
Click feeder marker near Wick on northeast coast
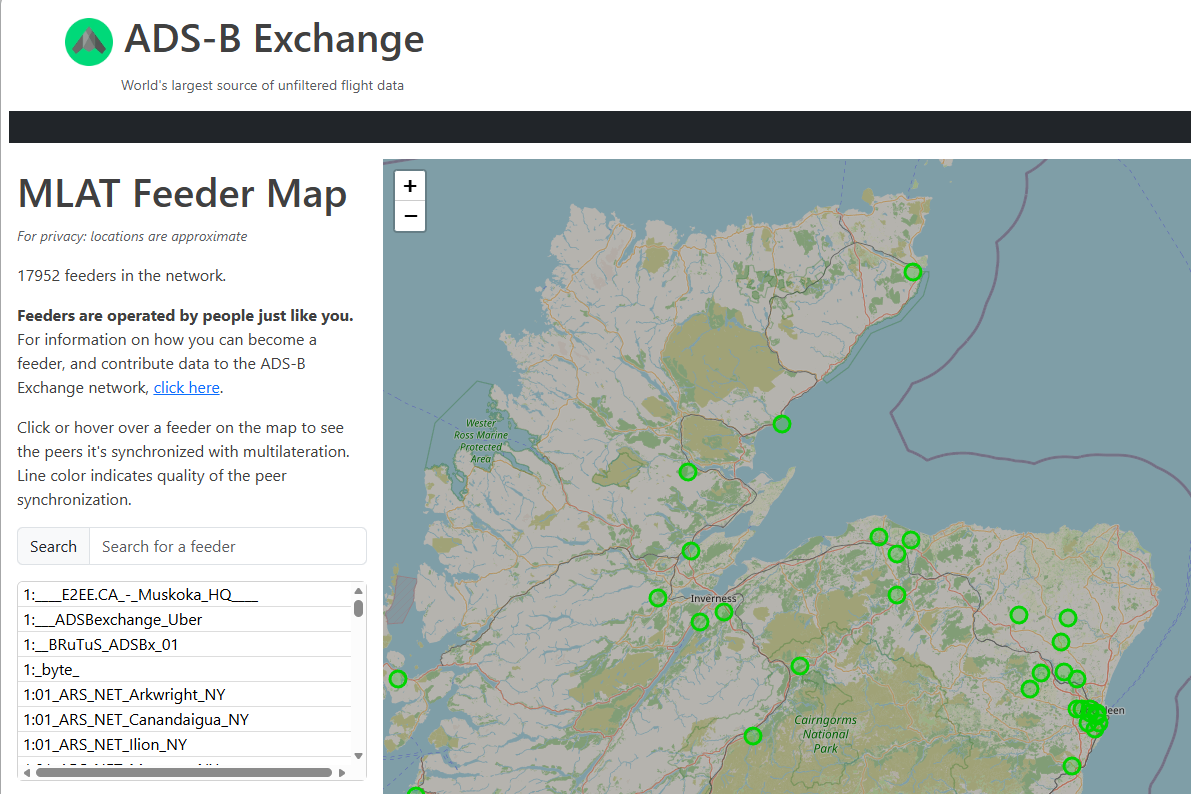coord(913,272)
